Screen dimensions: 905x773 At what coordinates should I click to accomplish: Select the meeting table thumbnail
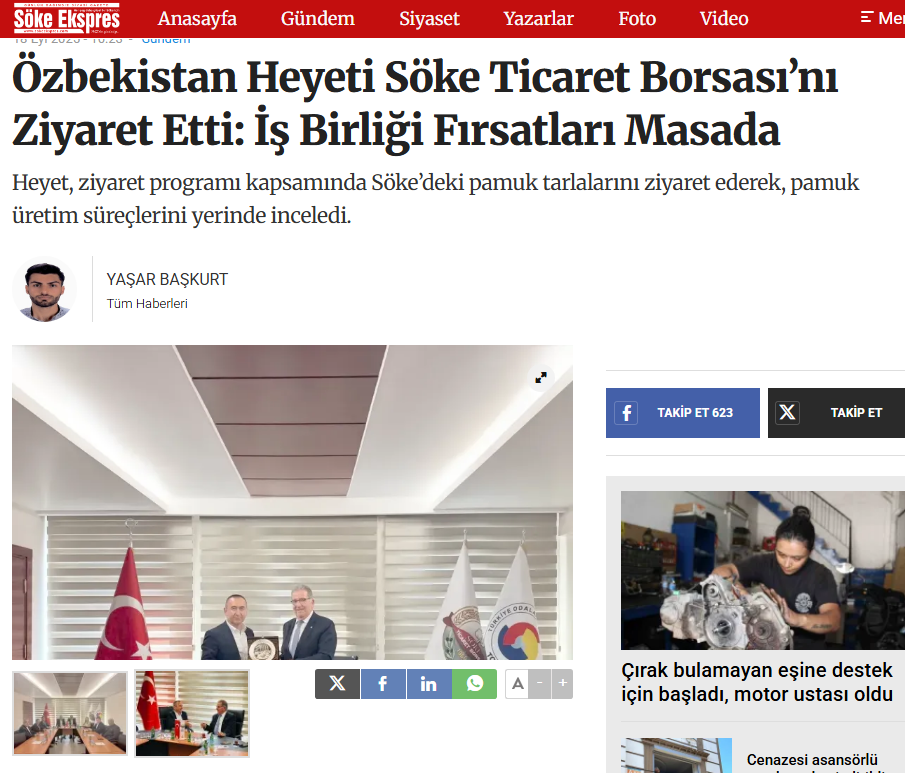(70, 714)
